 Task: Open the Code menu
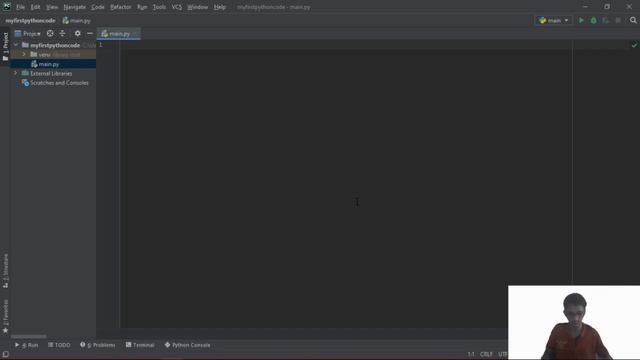pyautogui.click(x=98, y=7)
